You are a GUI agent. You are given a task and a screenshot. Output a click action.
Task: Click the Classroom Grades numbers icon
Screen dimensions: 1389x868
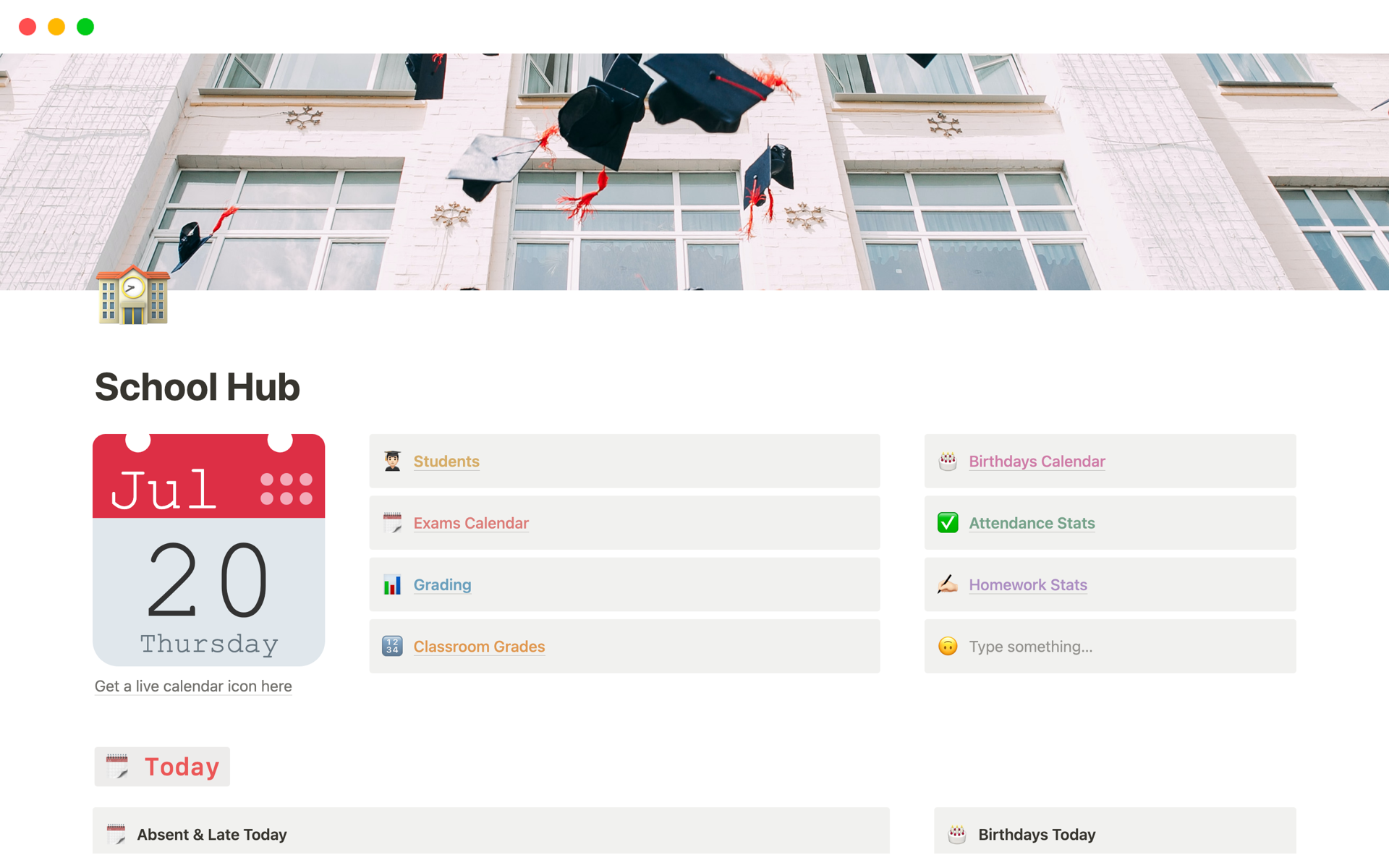click(392, 646)
